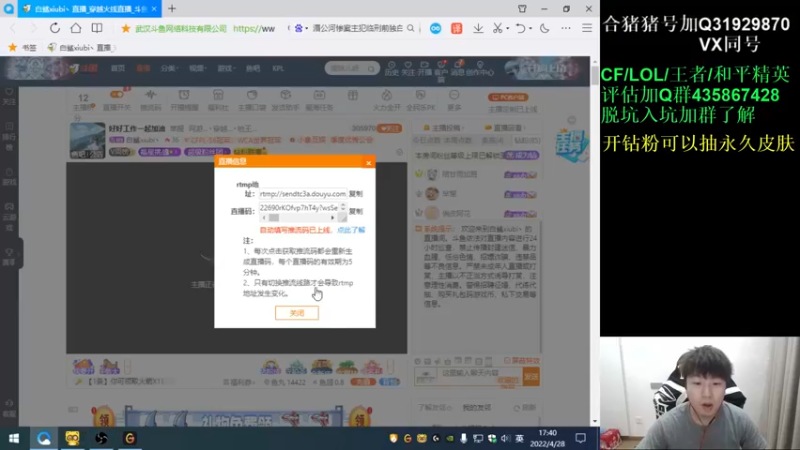
Task: Open the 消息 messages icon
Action: pyautogui.click(x=458, y=69)
